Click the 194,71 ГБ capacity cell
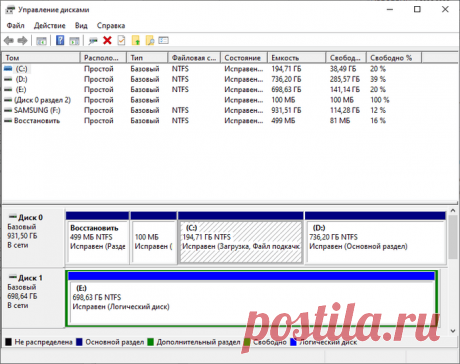Screen dimensions: 460x364 coord(286,69)
